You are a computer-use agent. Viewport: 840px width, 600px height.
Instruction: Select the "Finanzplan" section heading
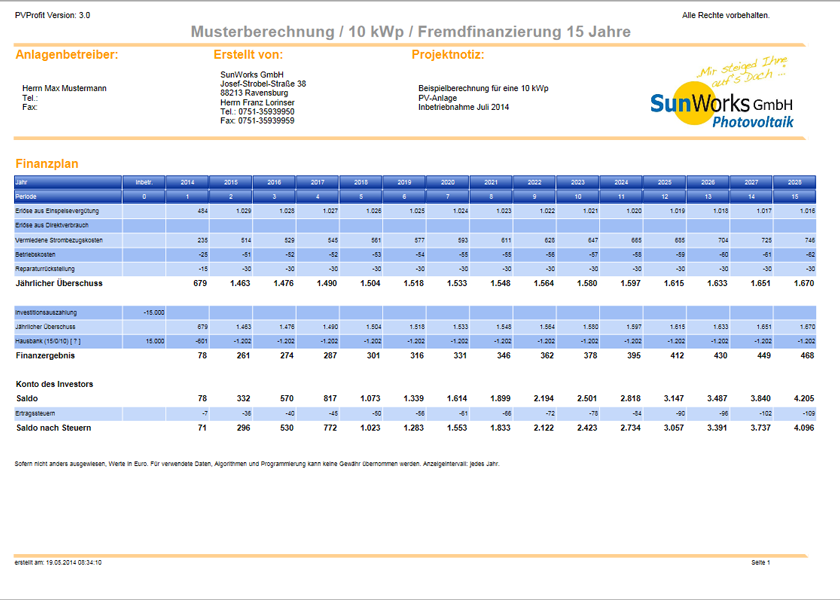point(47,164)
